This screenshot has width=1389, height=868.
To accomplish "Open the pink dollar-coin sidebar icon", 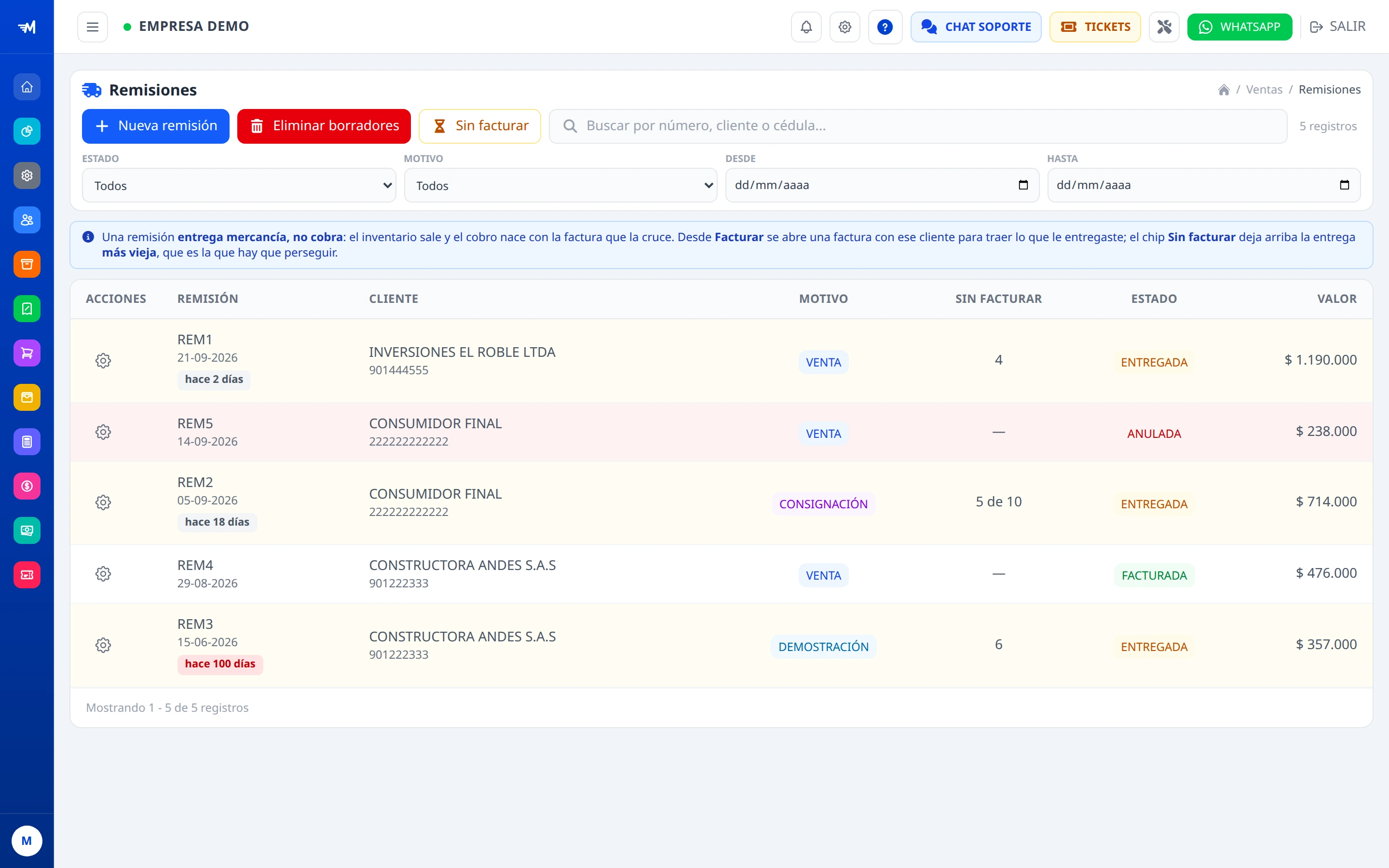I will 27,486.
